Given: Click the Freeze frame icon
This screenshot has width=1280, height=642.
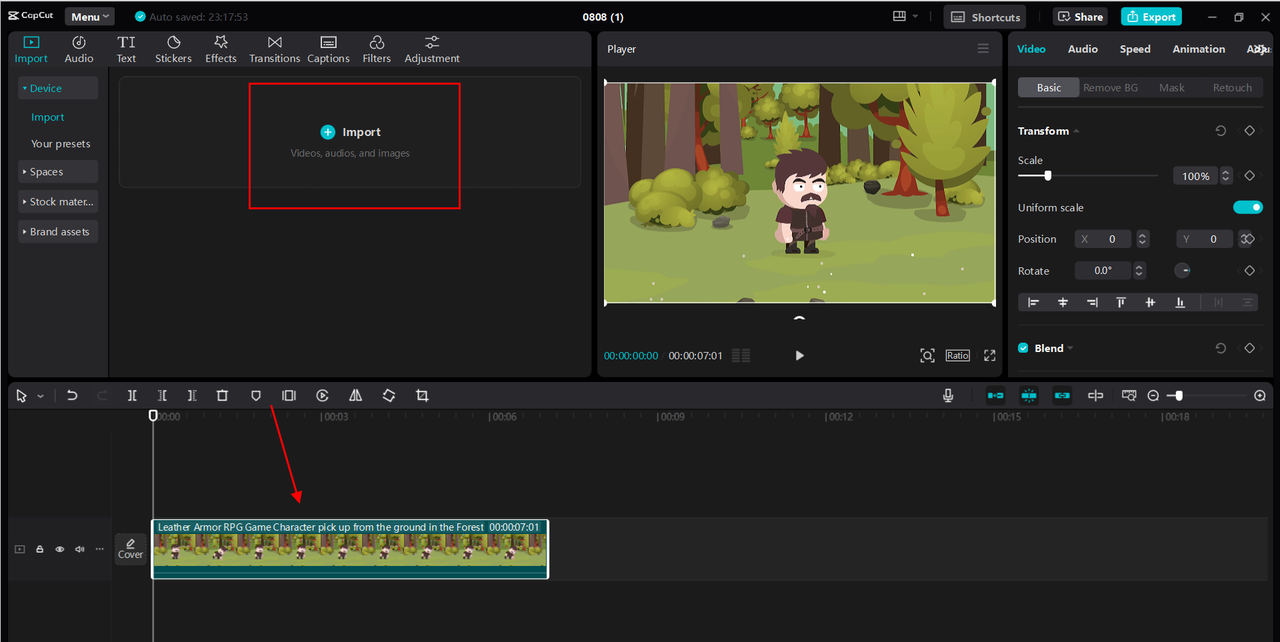Looking at the screenshot, I should (x=289, y=396).
